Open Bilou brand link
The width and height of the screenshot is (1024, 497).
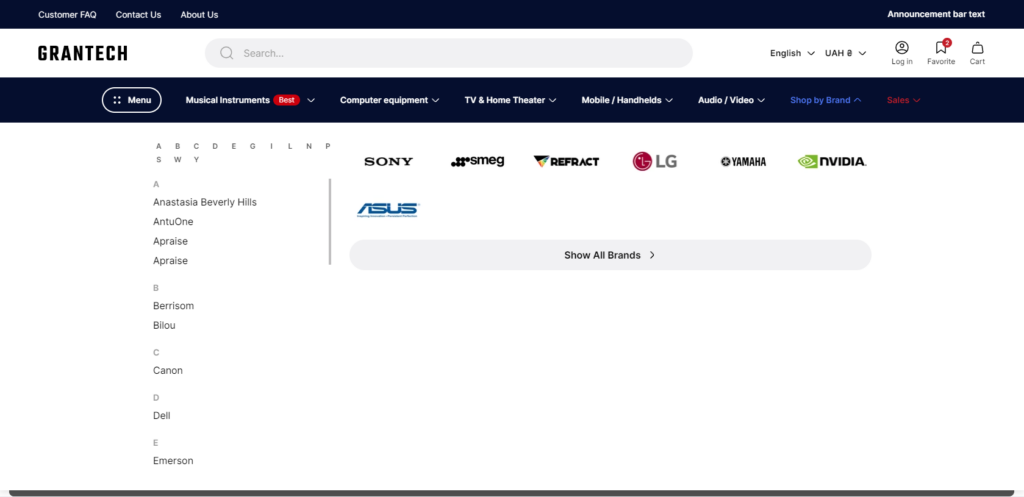pyautogui.click(x=165, y=325)
